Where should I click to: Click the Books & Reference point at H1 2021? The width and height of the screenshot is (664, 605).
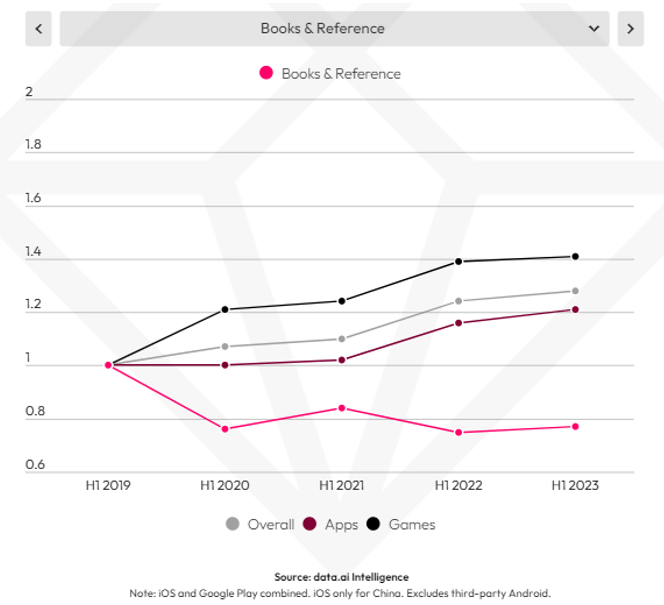342,408
